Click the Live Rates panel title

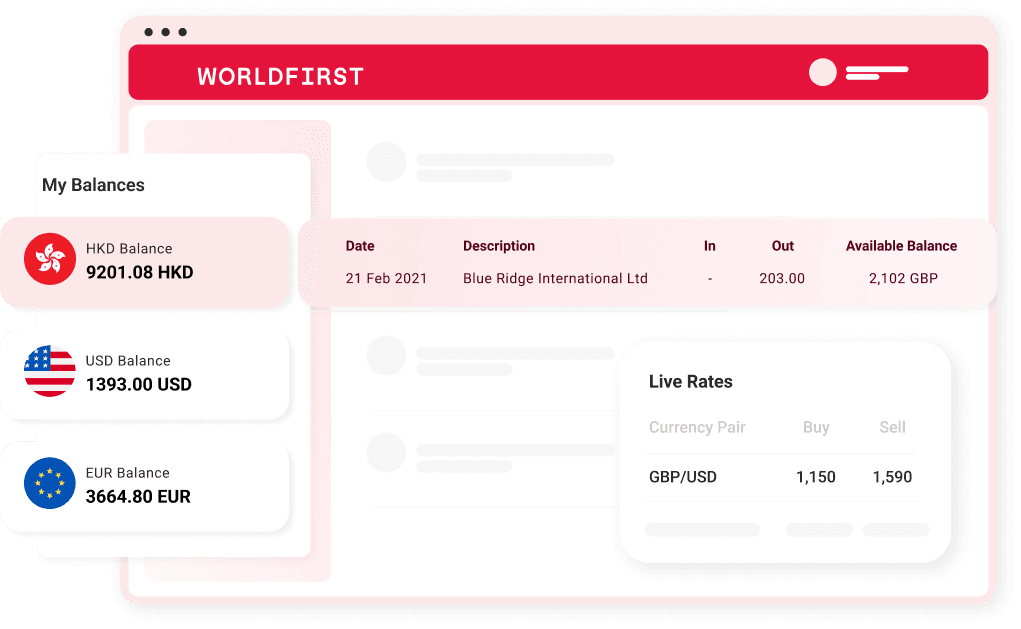coord(691,382)
